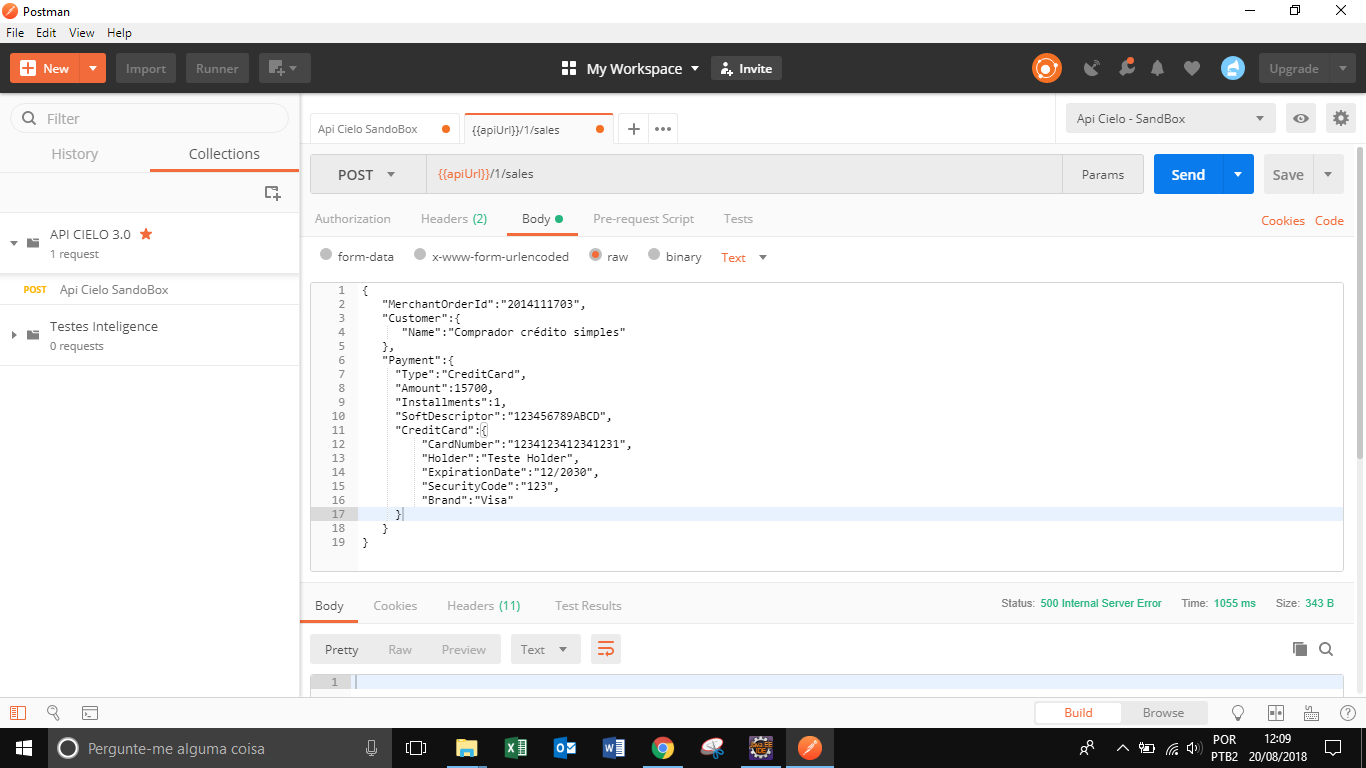Open the Text body type dropdown
Viewport: 1366px width, 768px height.
pyautogui.click(x=744, y=257)
